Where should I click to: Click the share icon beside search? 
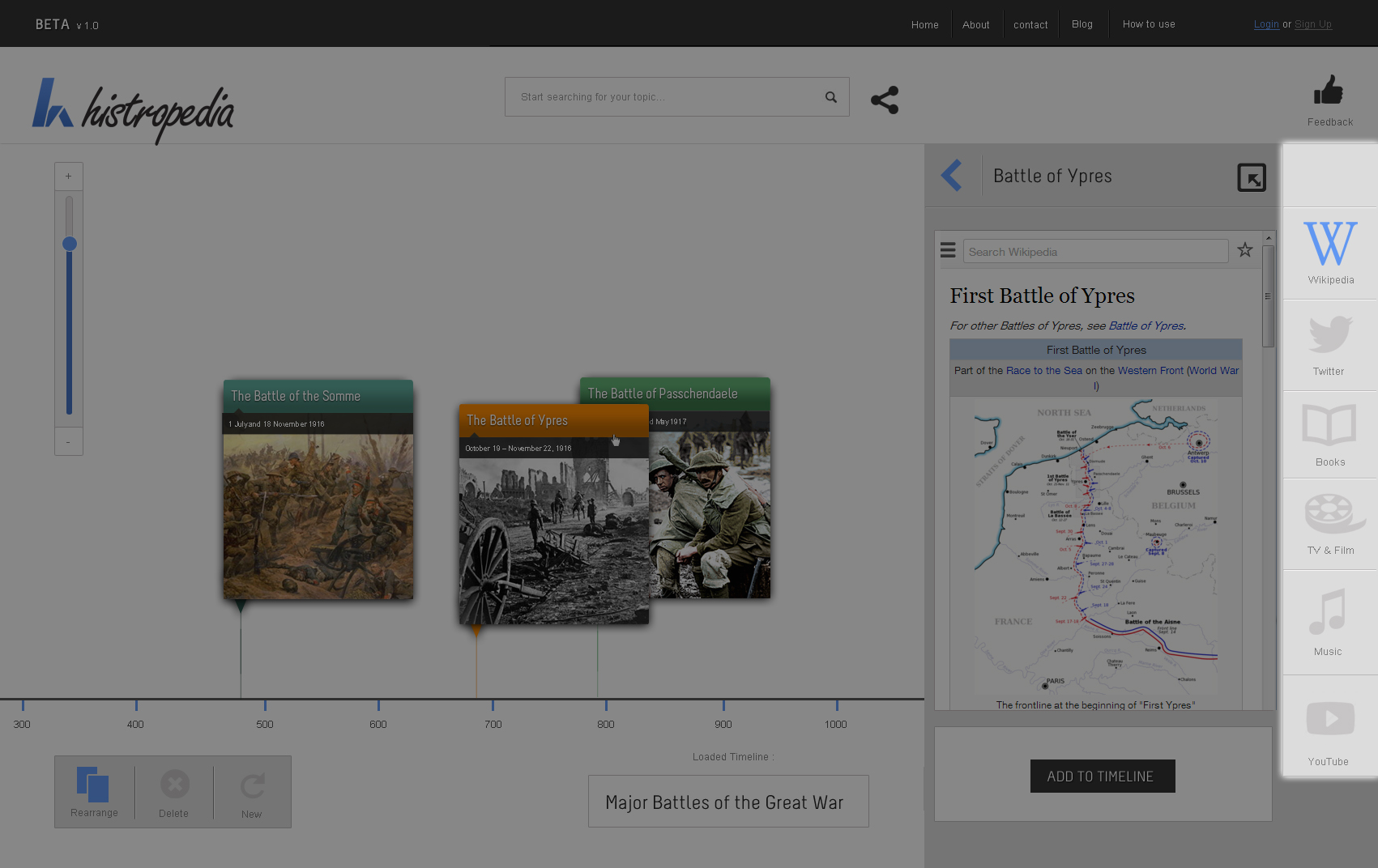click(x=884, y=100)
